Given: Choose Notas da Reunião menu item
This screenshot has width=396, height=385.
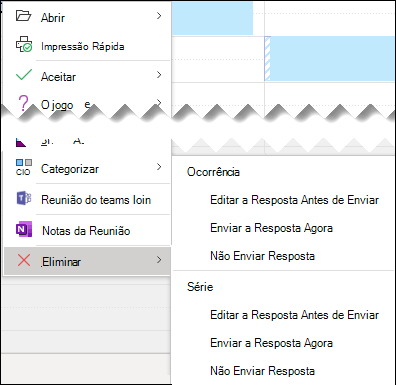Looking at the screenshot, I should [x=87, y=231].
